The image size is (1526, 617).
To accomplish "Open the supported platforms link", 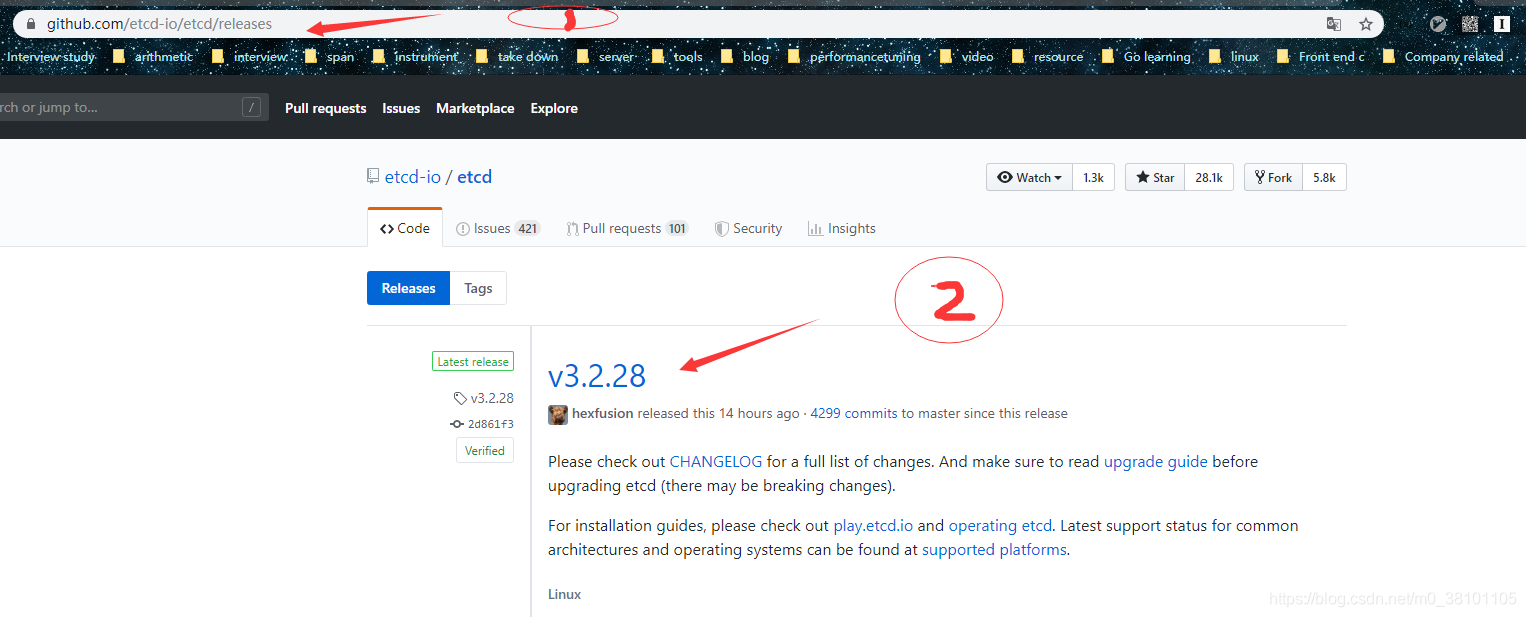I will pos(994,550).
